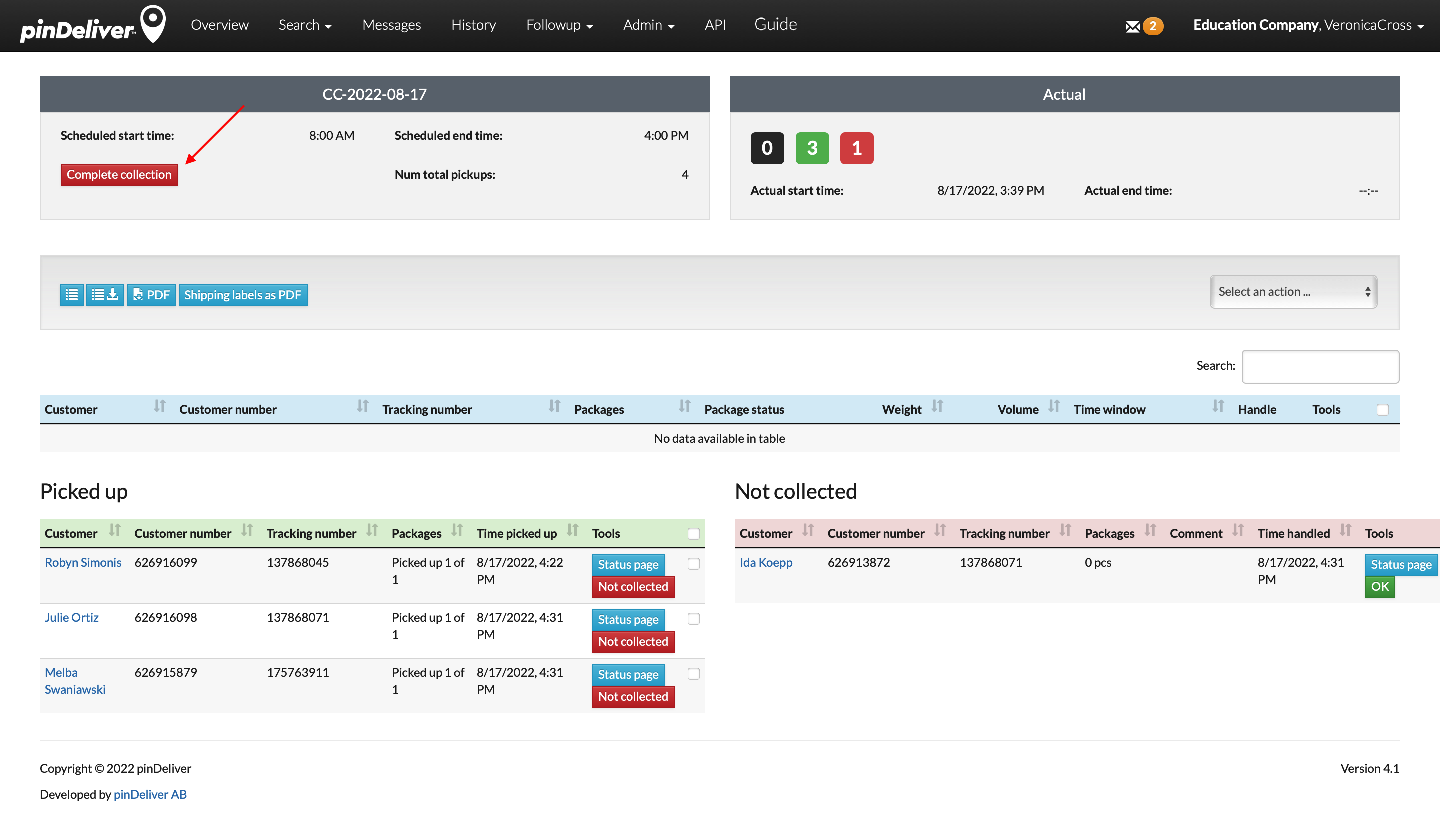This screenshot has height=829, width=1440.
Task: Open customer link Robyn Simonis
Action: pos(83,563)
